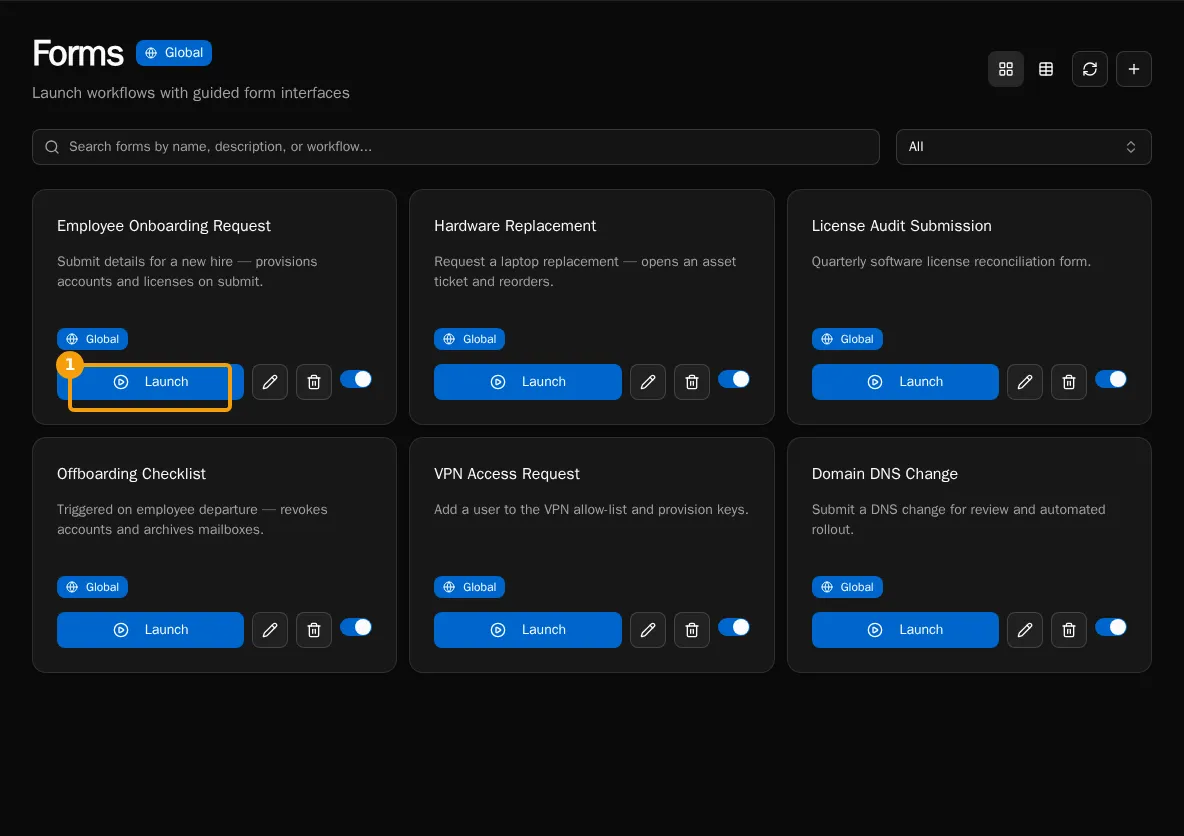
Task: Switch to table view layout
Action: click(1046, 69)
